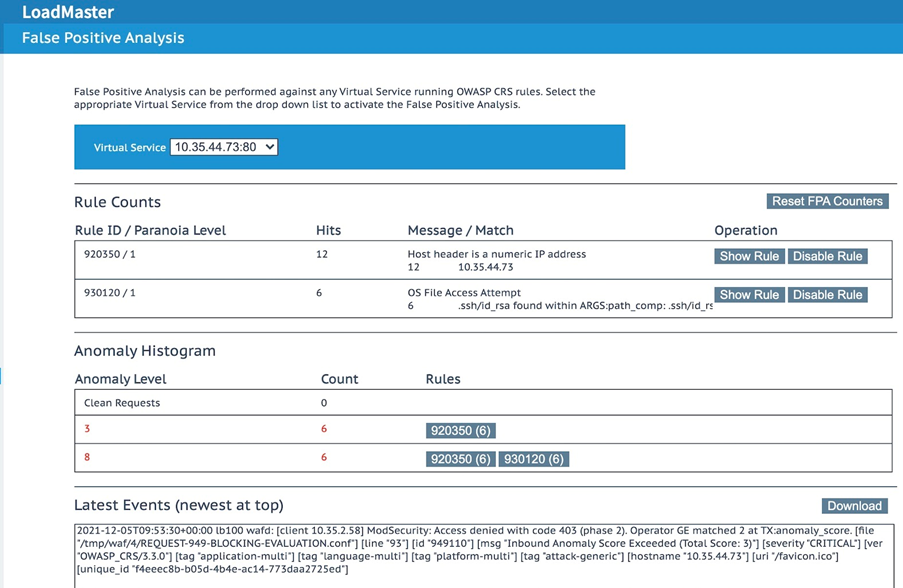Click the False Positive Analysis heading
Image resolution: width=903 pixels, height=588 pixels.
(x=103, y=38)
